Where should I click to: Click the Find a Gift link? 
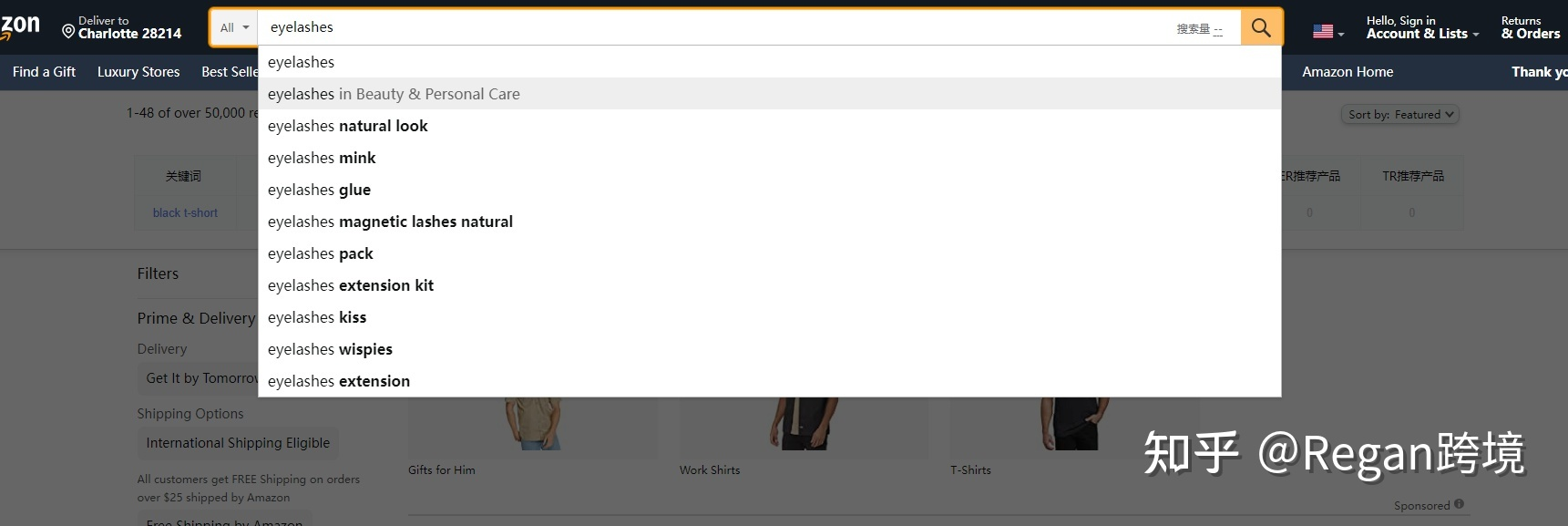(44, 72)
